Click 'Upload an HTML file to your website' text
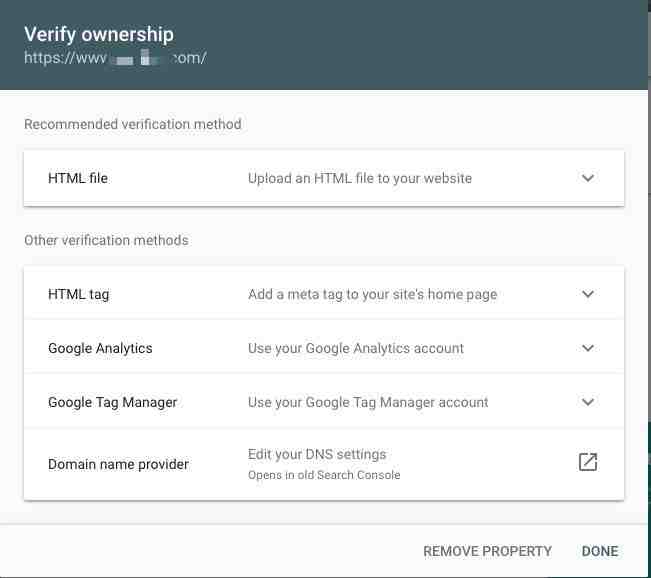Viewport: 651px width, 578px height. (360, 179)
